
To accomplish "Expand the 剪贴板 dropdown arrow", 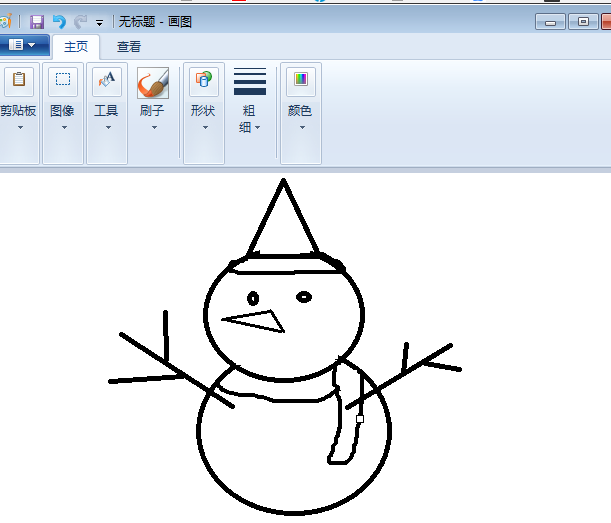I will pos(20,127).
